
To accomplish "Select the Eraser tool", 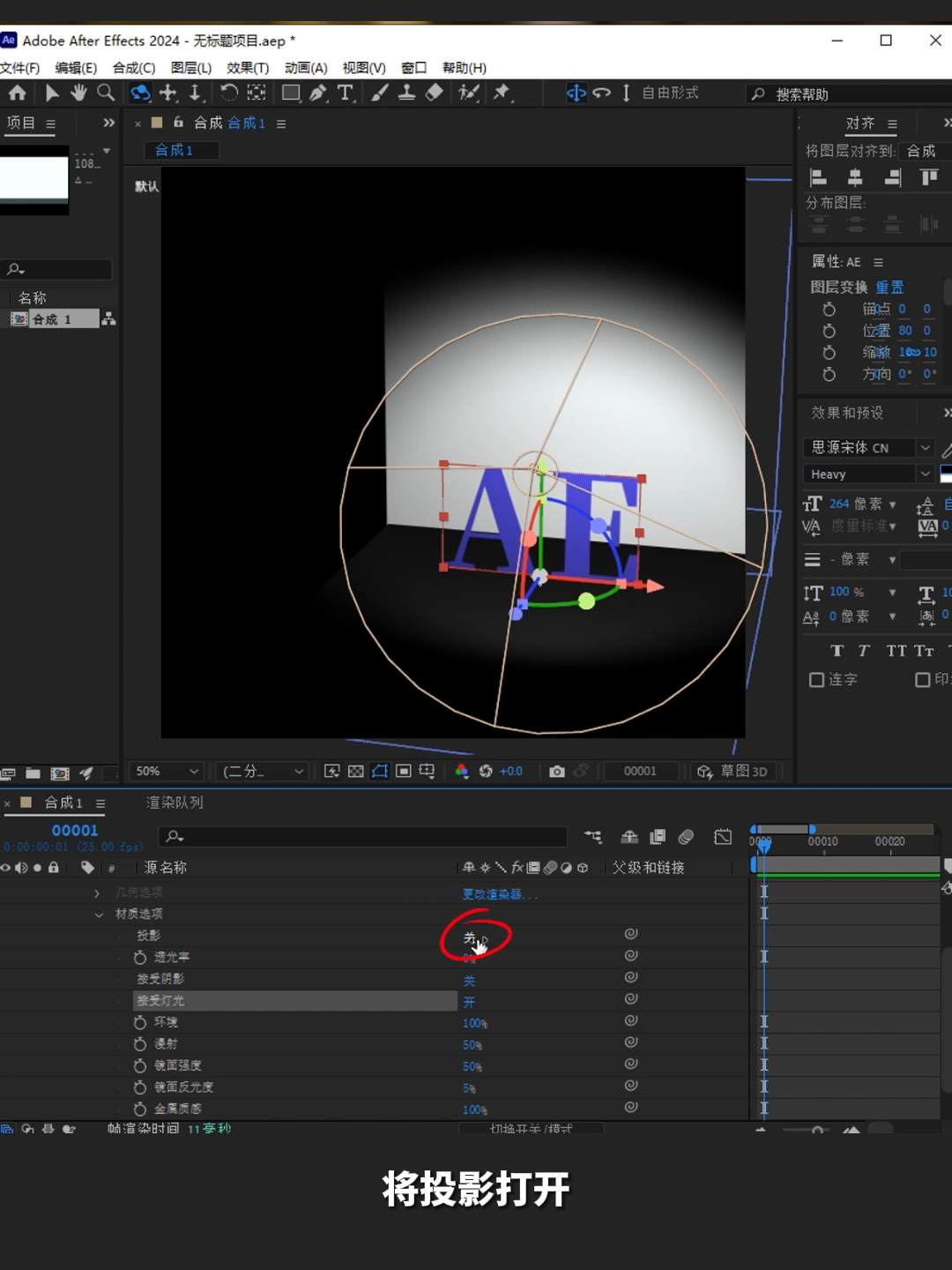I will click(x=434, y=93).
